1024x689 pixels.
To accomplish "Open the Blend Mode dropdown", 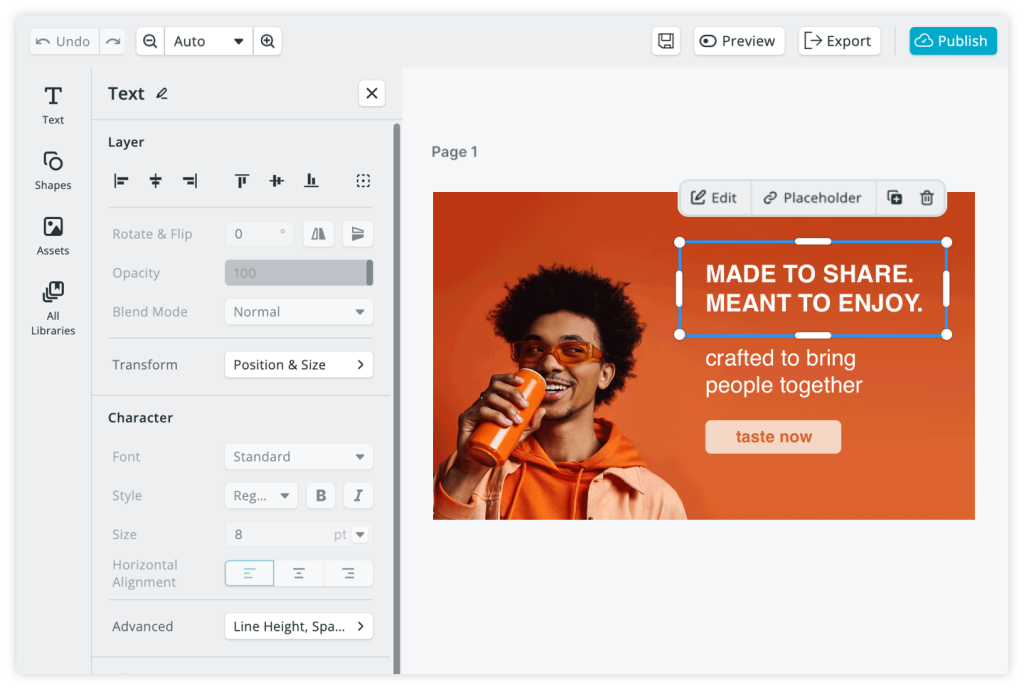I will (298, 312).
